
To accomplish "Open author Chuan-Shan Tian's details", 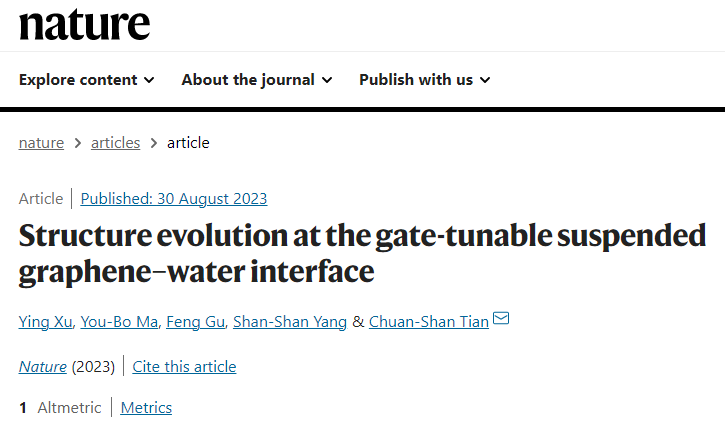I will click(429, 322).
